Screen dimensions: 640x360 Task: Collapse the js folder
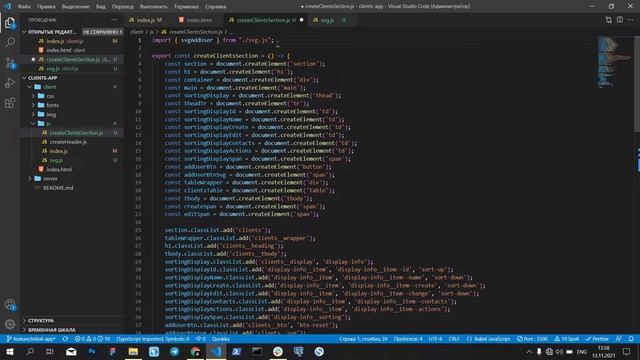(33, 123)
